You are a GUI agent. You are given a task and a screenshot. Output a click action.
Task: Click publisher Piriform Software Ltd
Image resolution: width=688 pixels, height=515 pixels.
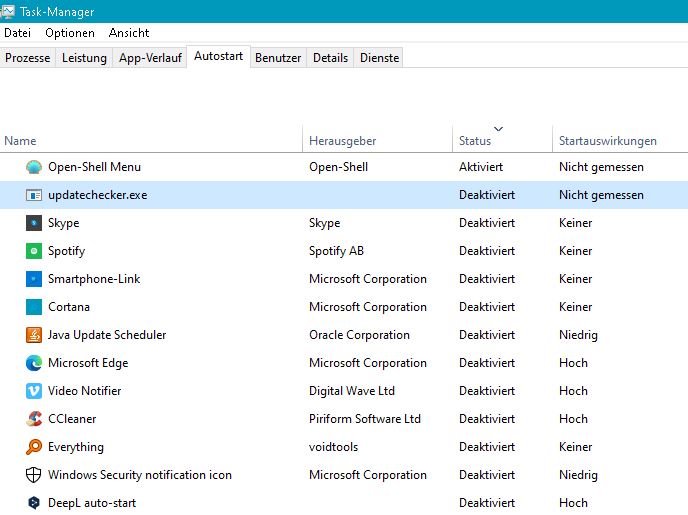point(365,419)
